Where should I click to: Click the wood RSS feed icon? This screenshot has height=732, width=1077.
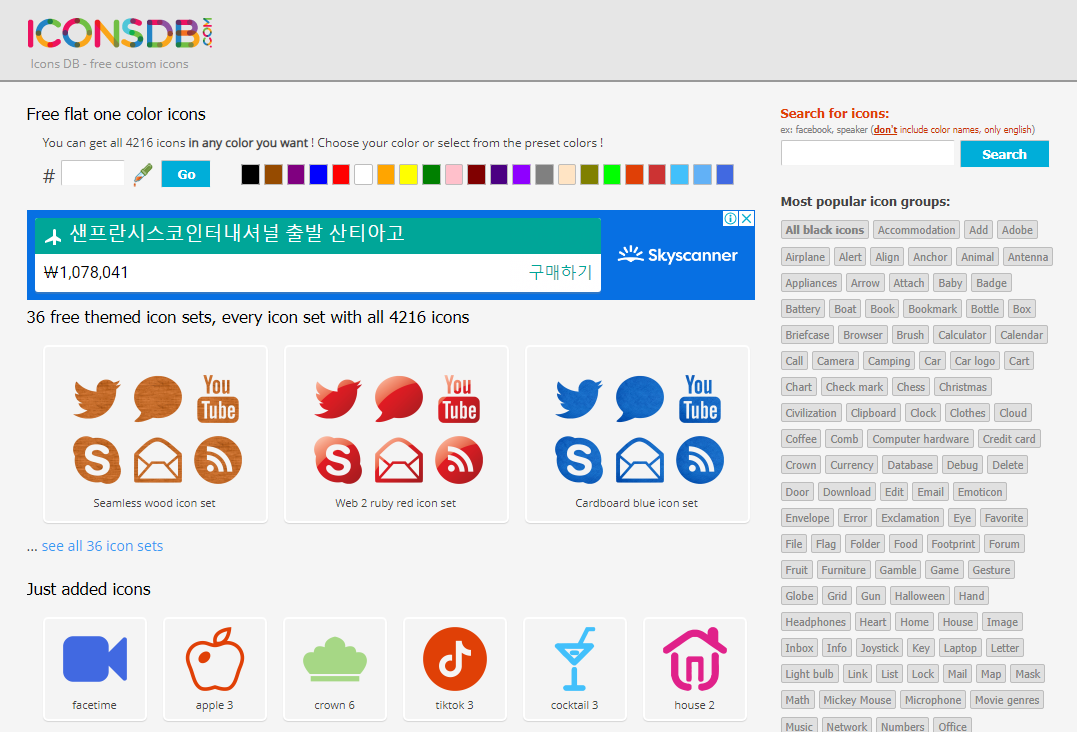[218, 459]
